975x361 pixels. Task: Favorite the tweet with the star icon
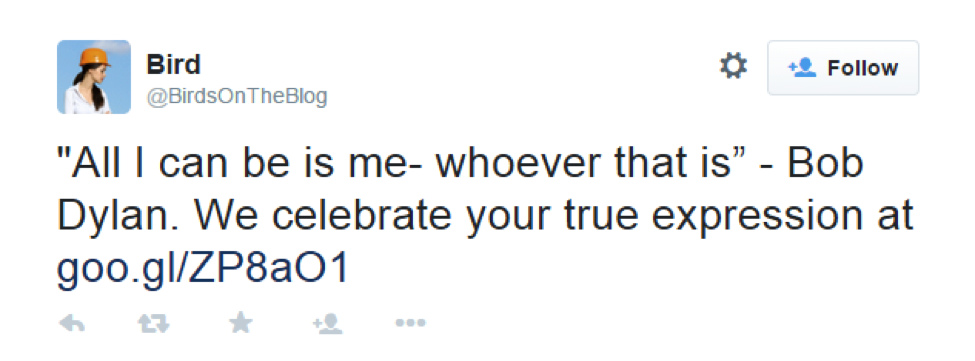coord(241,322)
